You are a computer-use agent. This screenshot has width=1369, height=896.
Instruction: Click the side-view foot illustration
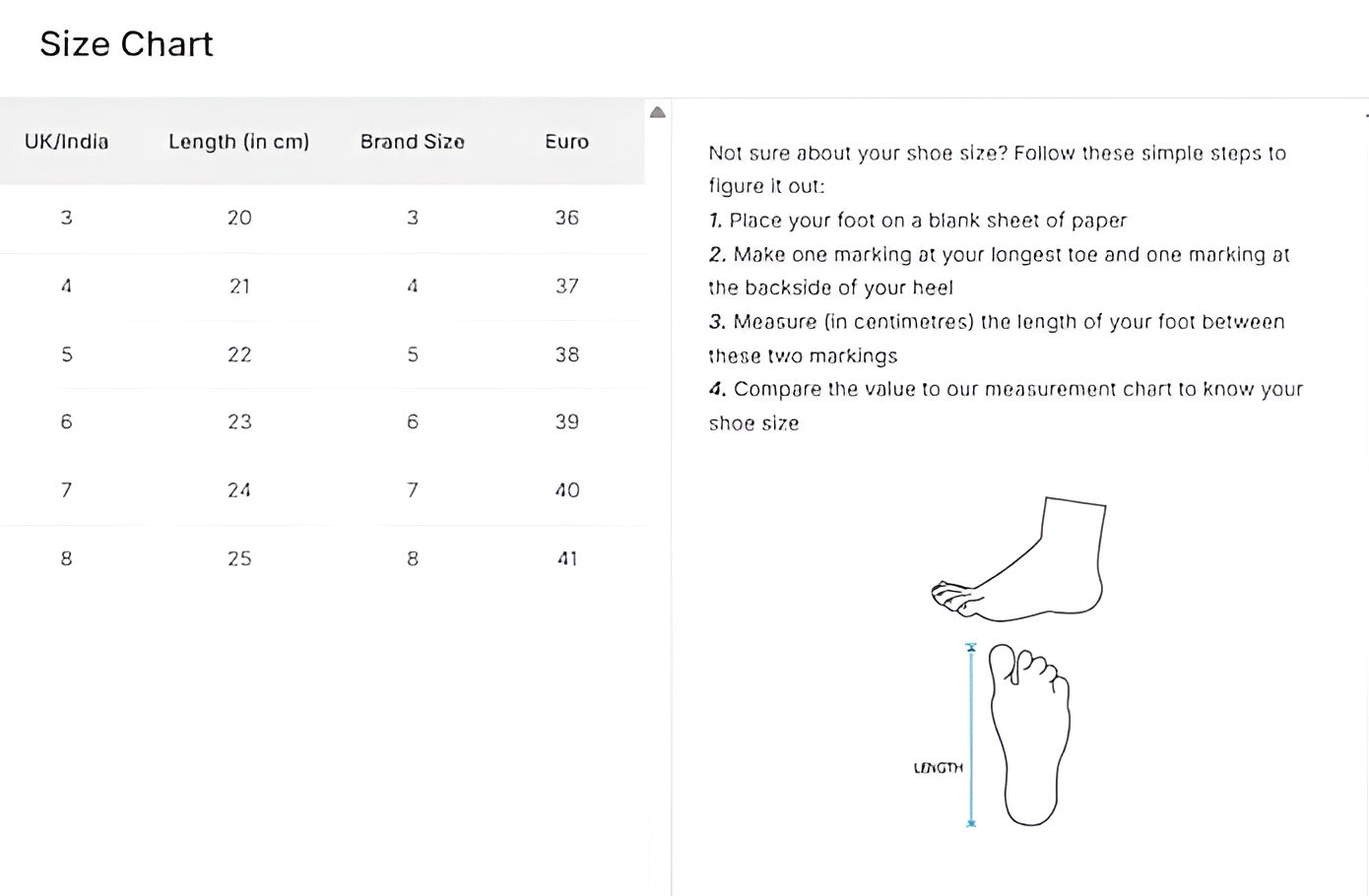click(x=1024, y=562)
